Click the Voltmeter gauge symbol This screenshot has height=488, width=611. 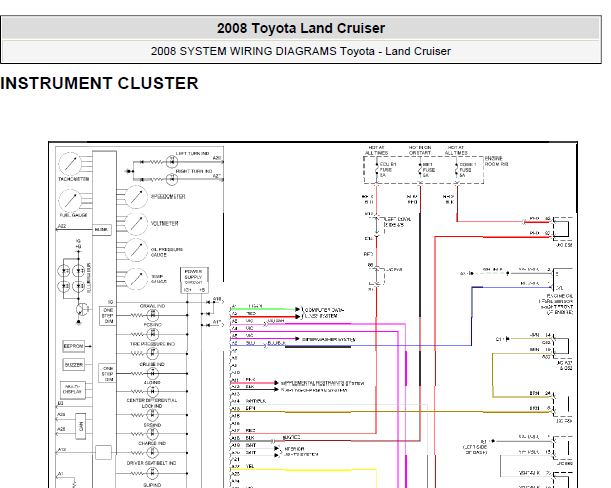[x=136, y=223]
